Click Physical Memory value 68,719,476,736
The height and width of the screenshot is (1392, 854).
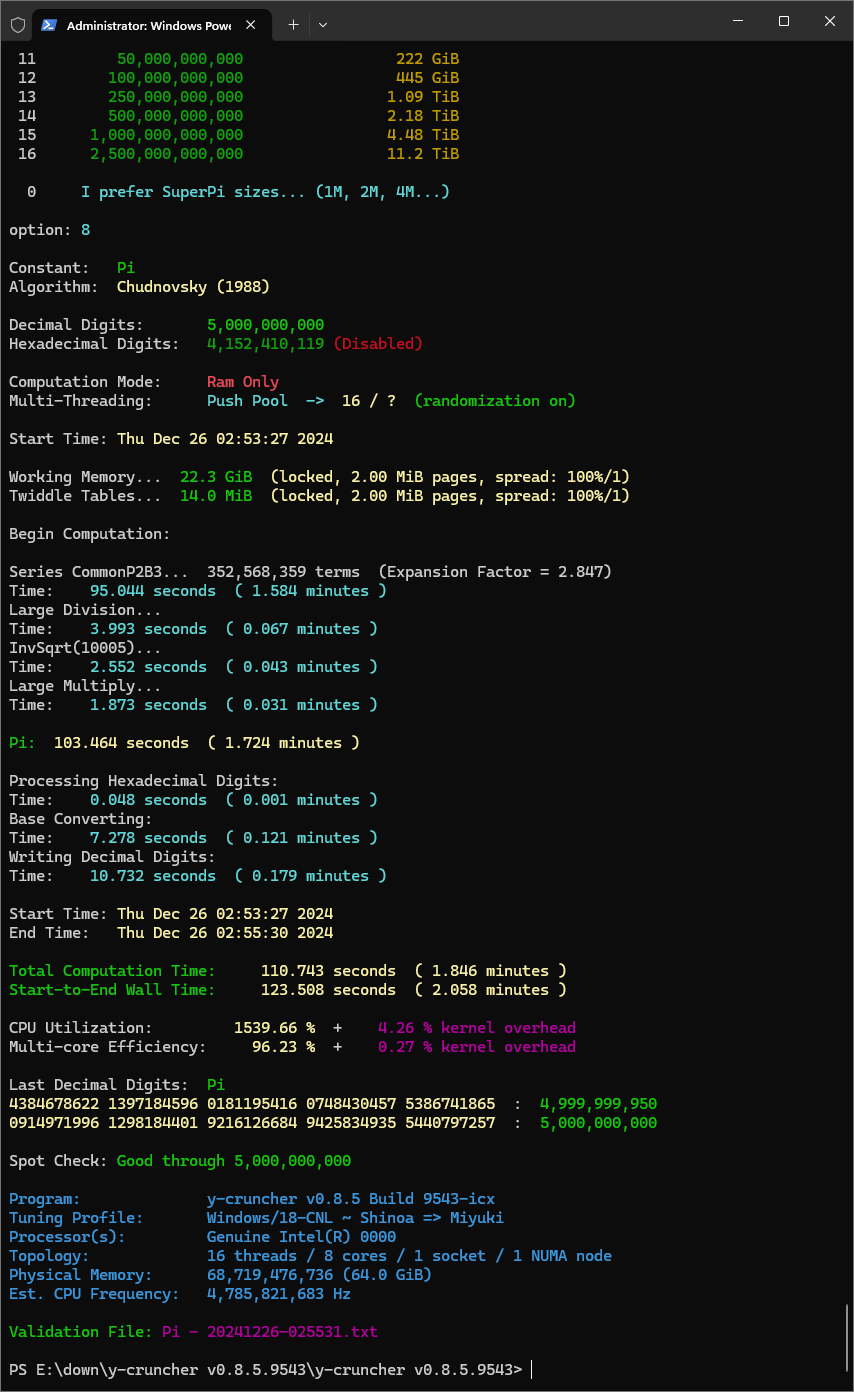(x=270, y=1275)
